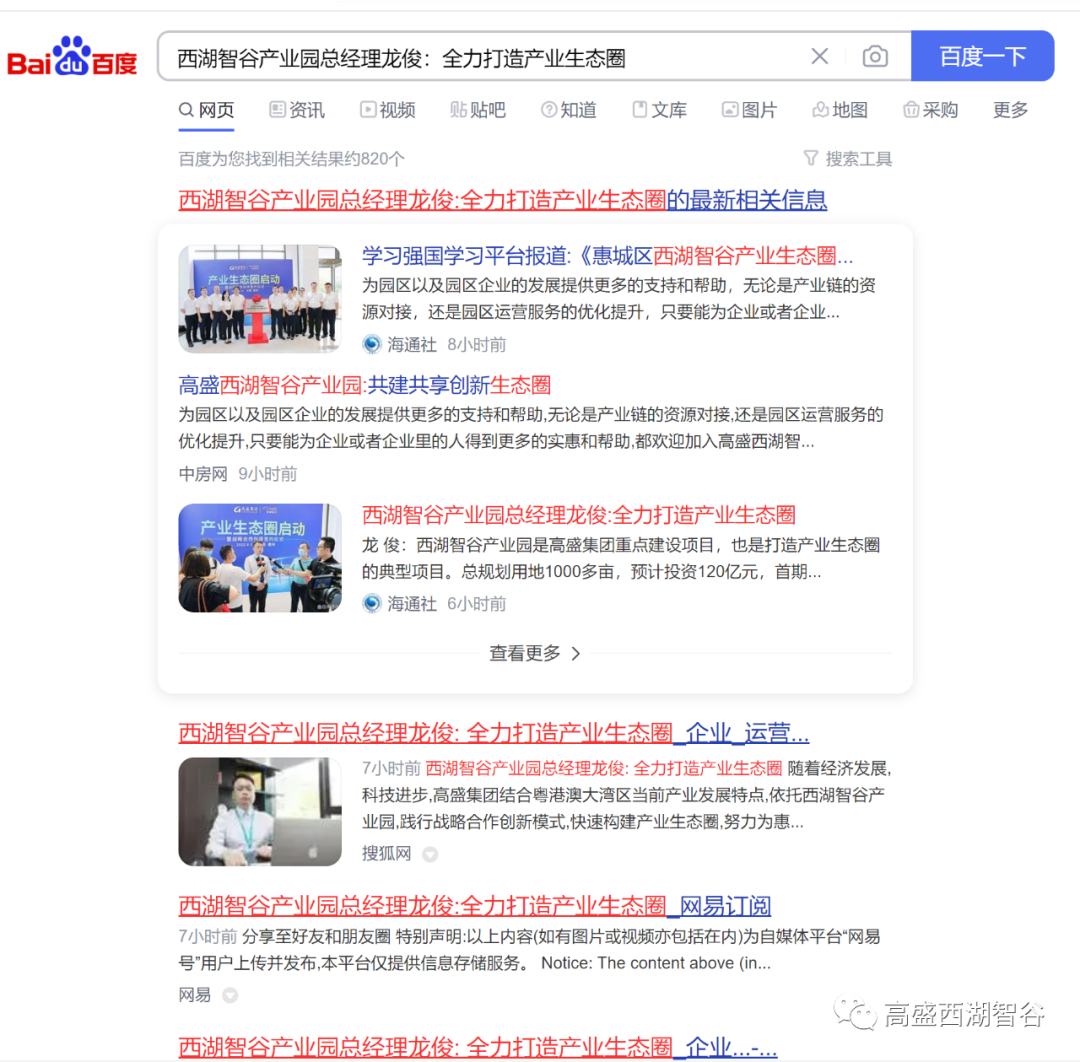Click the 中房网 source label
The image size is (1080, 1062).
click(x=202, y=474)
